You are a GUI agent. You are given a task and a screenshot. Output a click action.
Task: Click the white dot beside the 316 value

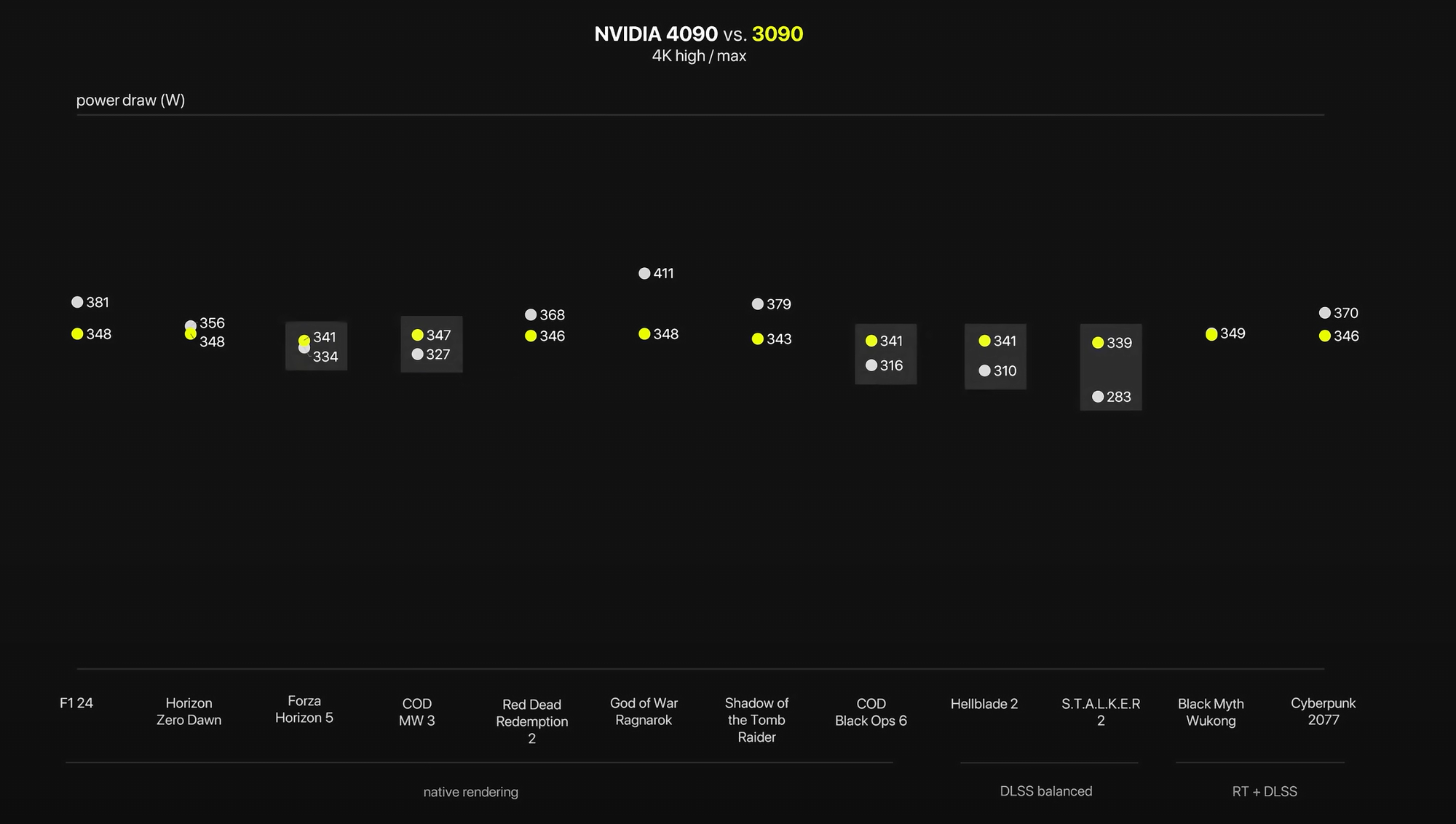(x=871, y=365)
